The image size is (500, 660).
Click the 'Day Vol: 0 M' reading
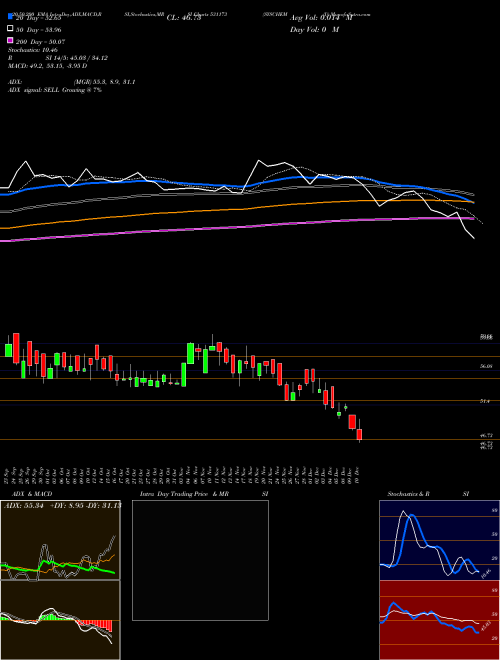314,29
